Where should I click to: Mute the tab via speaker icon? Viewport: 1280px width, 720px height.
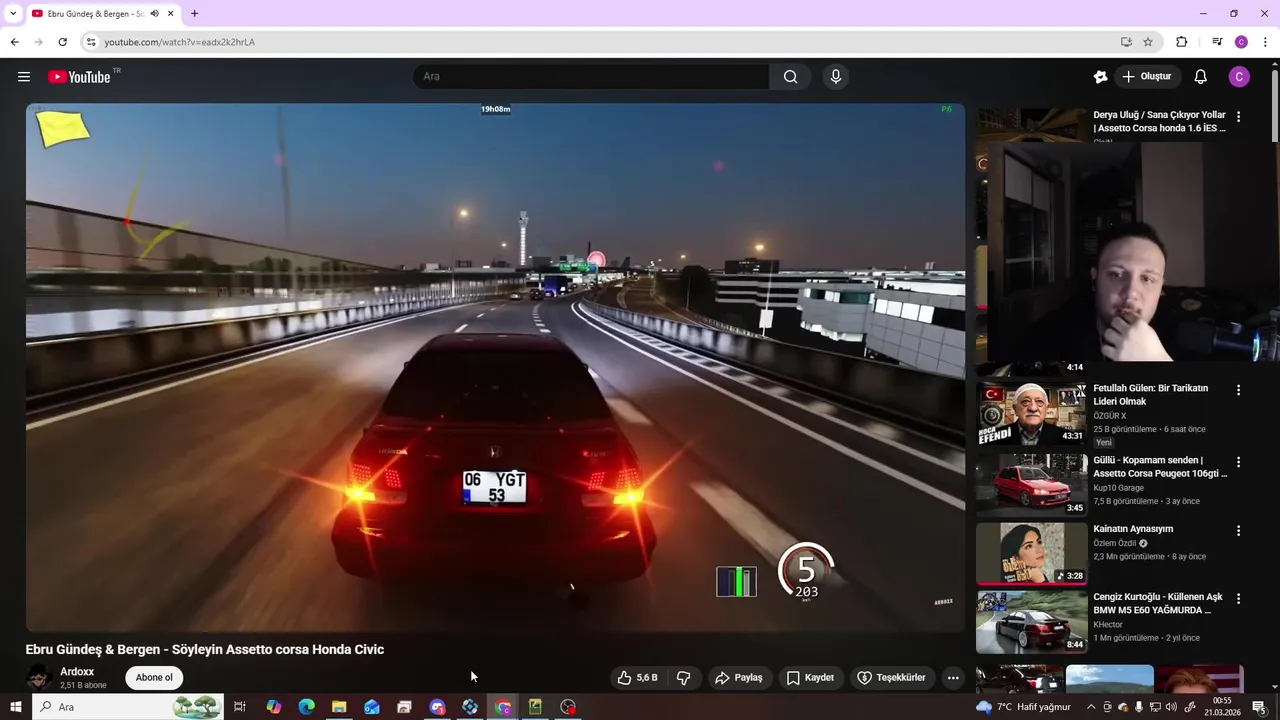click(155, 13)
